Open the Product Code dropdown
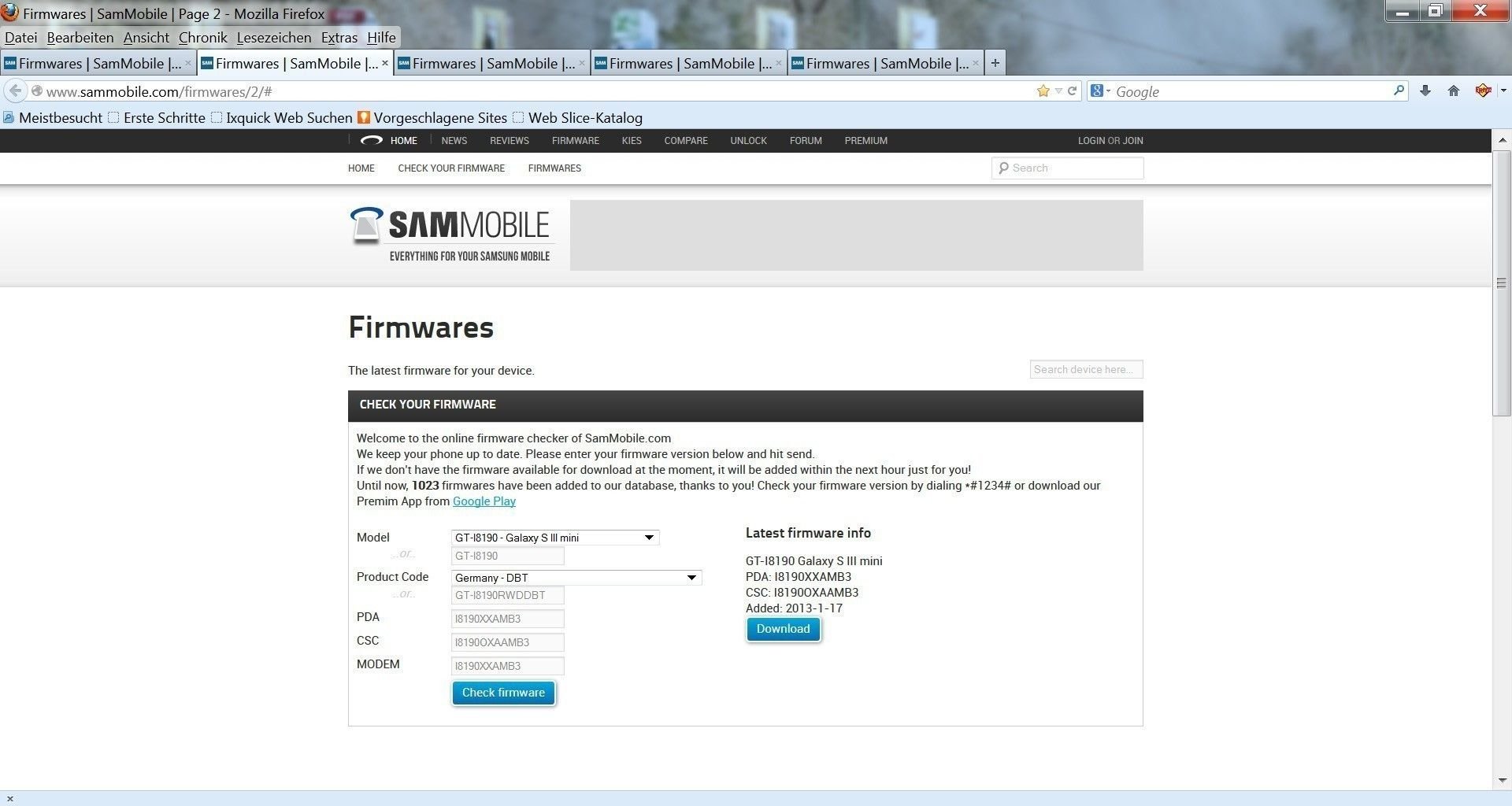The image size is (1512, 806). (x=576, y=578)
